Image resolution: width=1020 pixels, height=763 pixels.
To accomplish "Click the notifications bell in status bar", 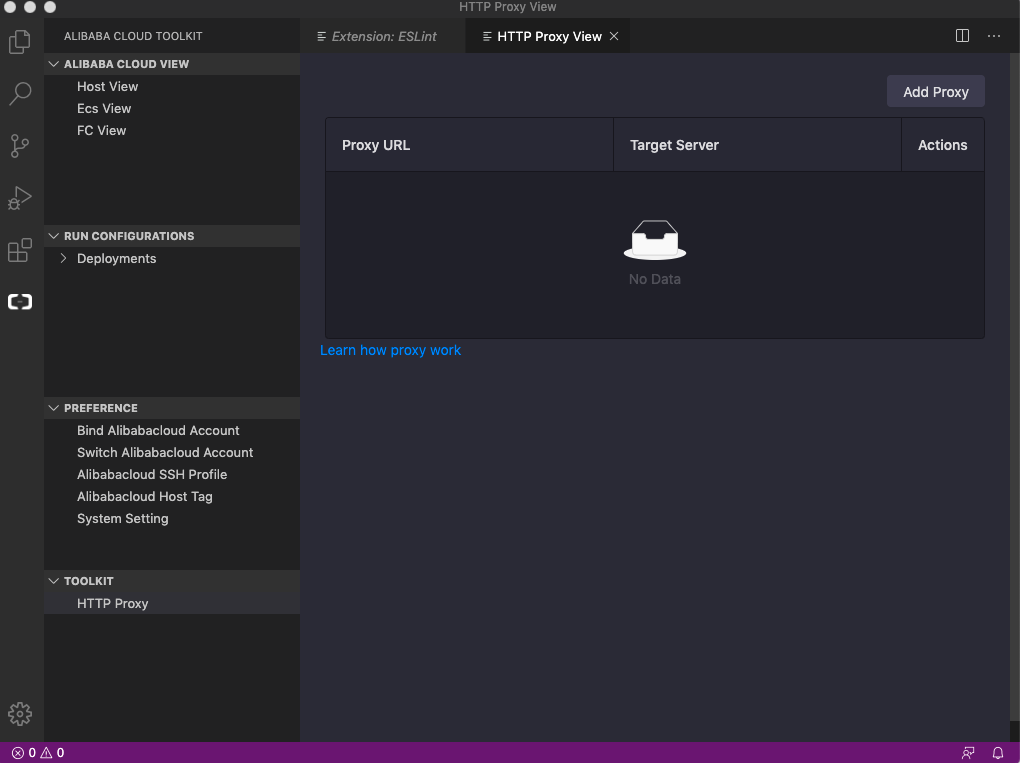I will pyautogui.click(x=997, y=753).
